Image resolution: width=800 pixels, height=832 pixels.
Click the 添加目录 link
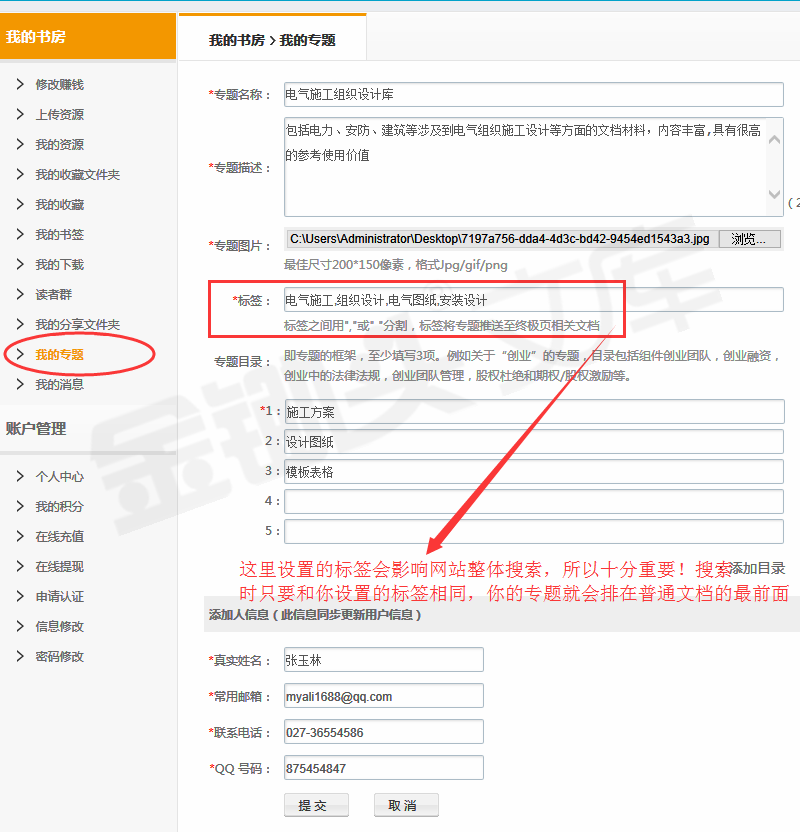(x=757, y=568)
